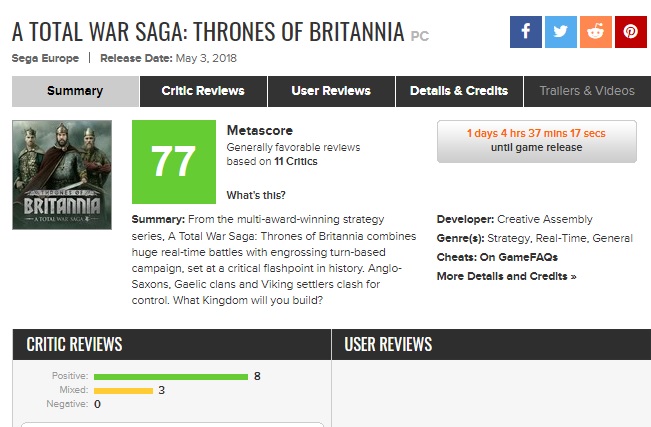Expand More Details and Credits

pyautogui.click(x=506, y=276)
